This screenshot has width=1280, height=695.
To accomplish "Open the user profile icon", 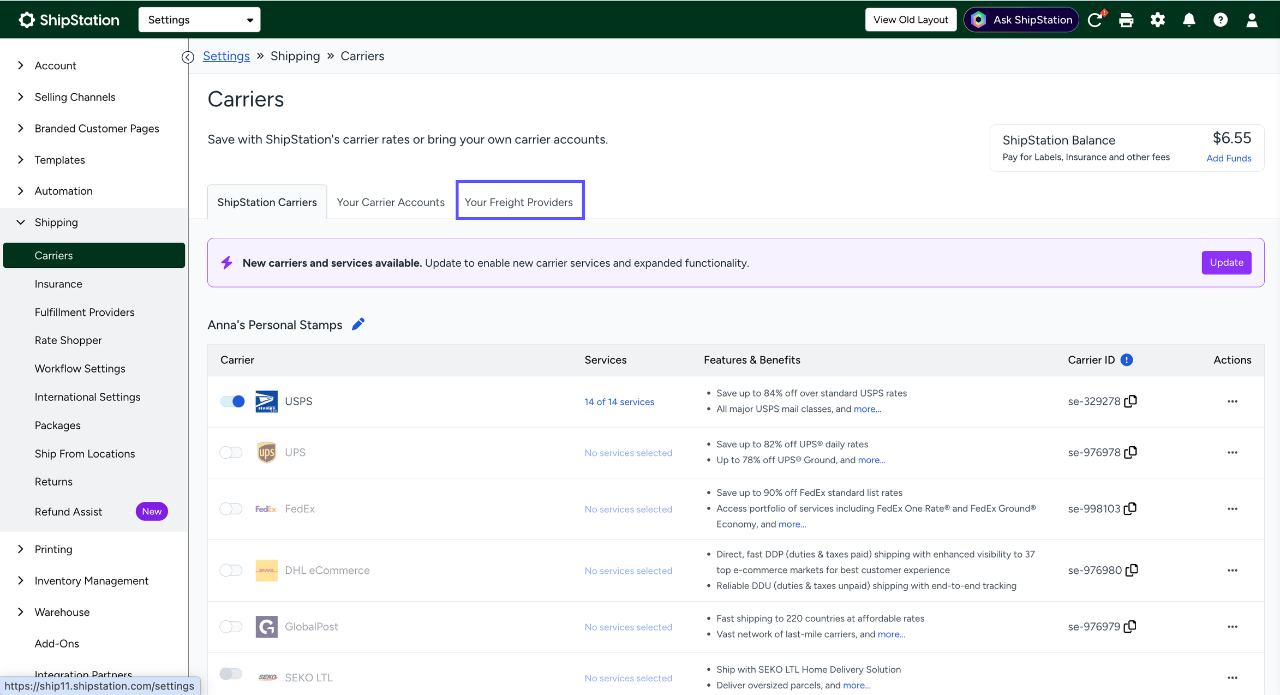I will pyautogui.click(x=1251, y=20).
